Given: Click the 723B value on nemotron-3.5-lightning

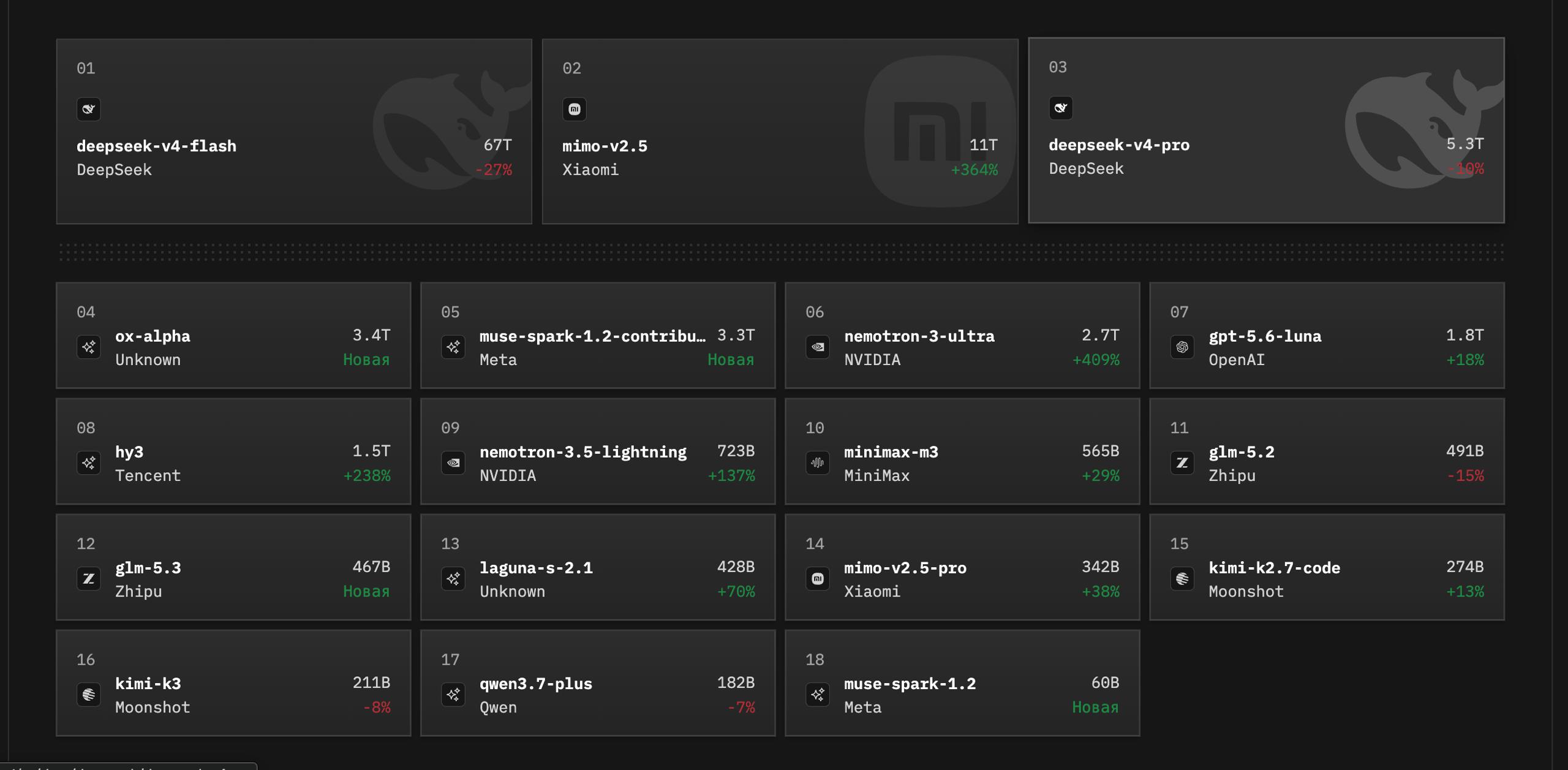Looking at the screenshot, I should 736,451.
